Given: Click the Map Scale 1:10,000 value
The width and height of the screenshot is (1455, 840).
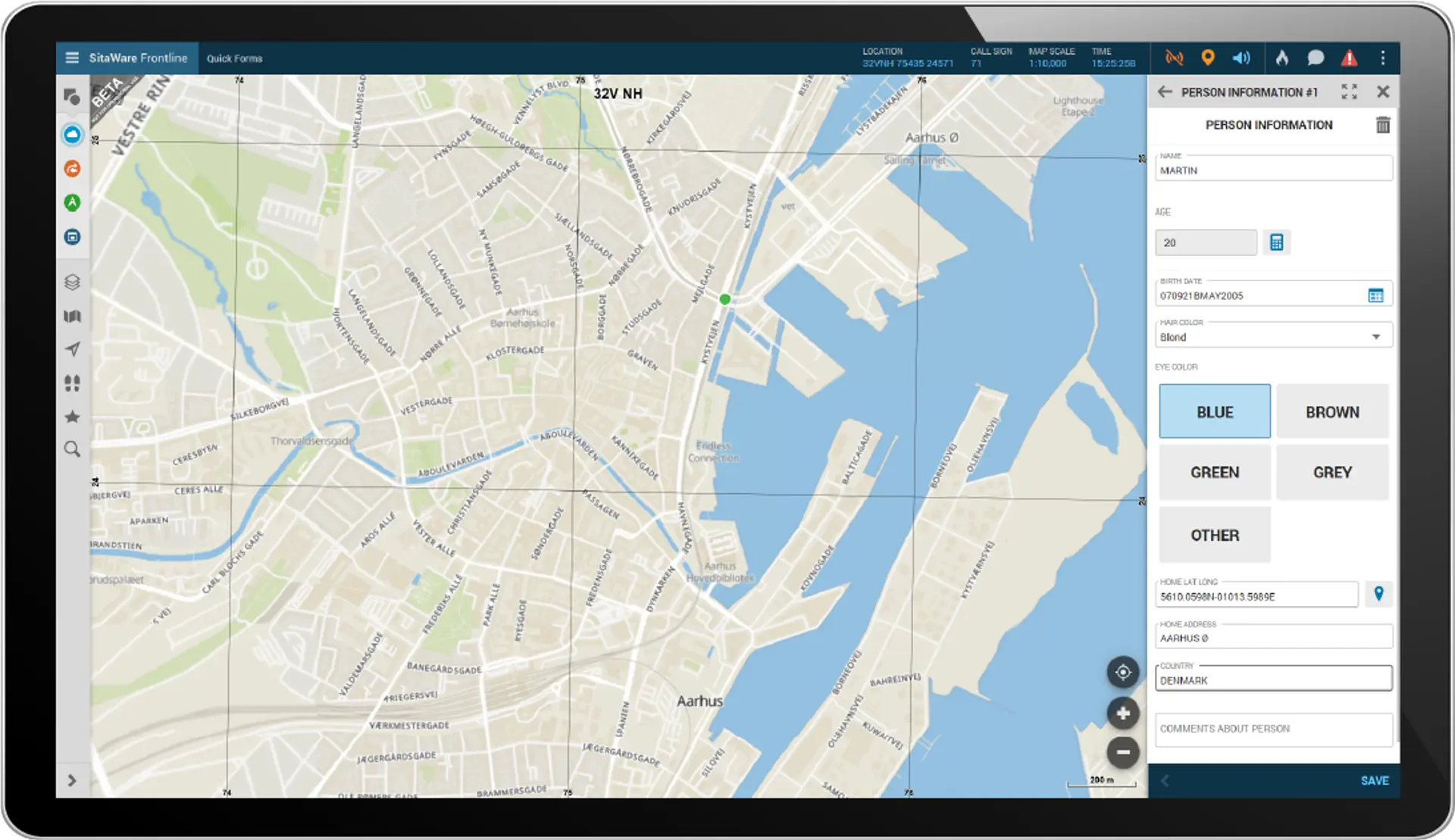Looking at the screenshot, I should pyautogui.click(x=1047, y=64).
